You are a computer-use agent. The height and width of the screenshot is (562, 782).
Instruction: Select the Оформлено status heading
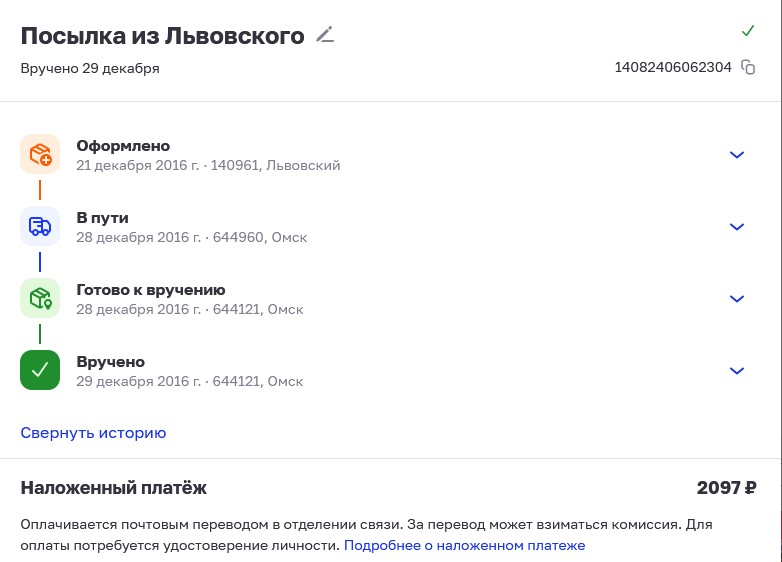click(123, 146)
